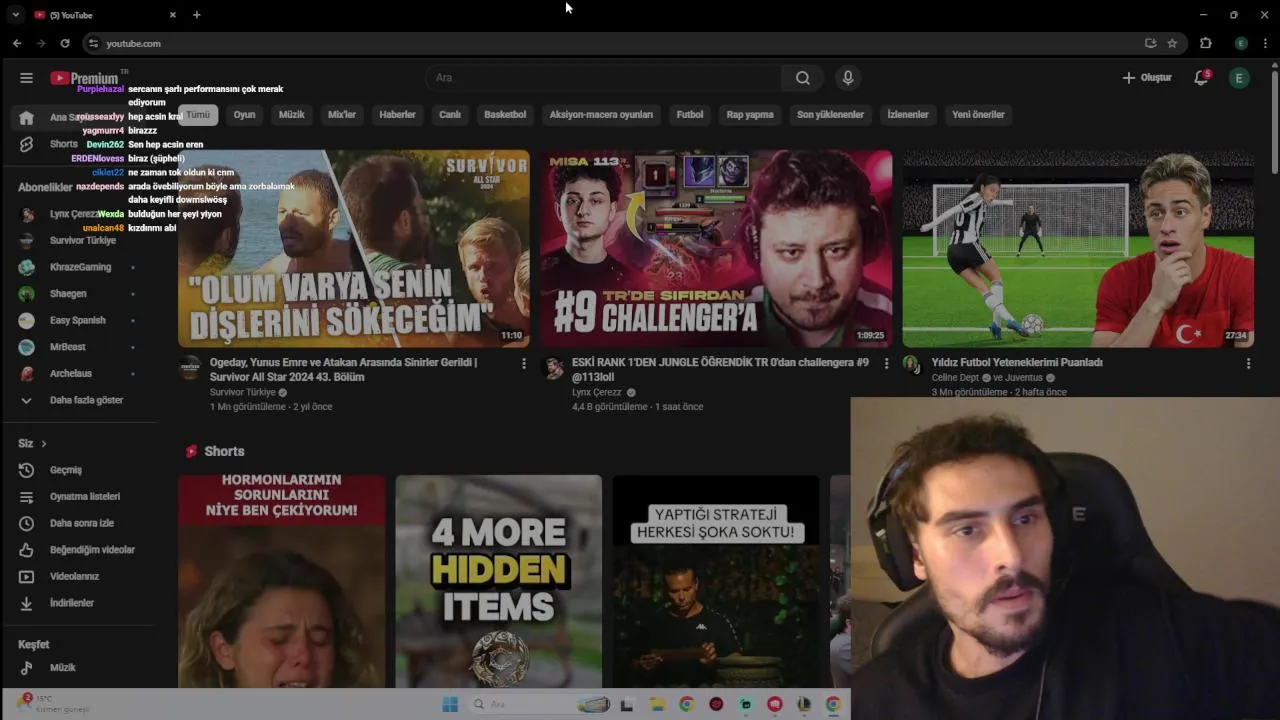Screen dimensions: 1280x720
Task: Select the Yeni öneriler chip
Action: 978,115
